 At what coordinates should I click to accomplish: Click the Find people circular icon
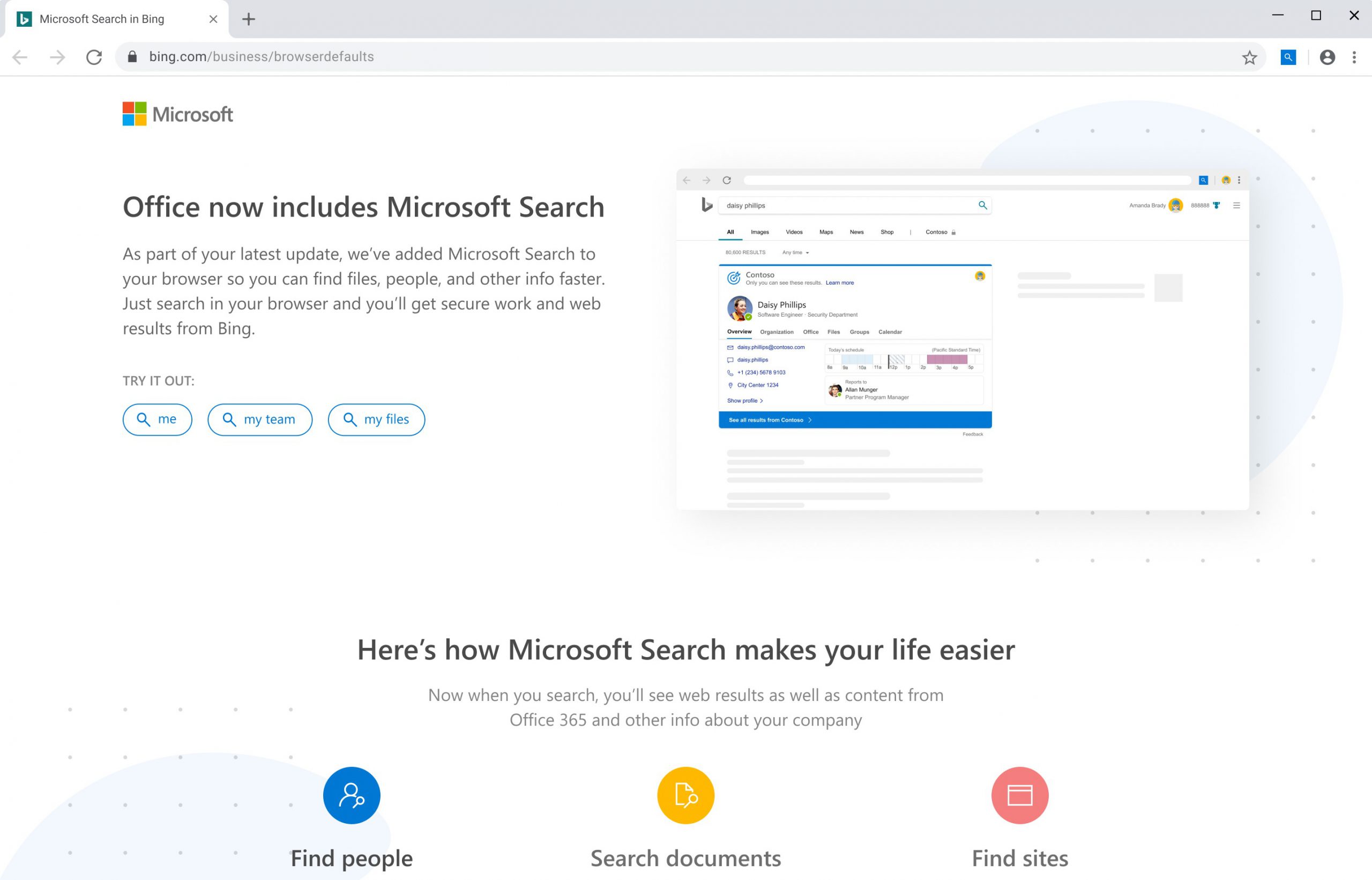pyautogui.click(x=351, y=795)
